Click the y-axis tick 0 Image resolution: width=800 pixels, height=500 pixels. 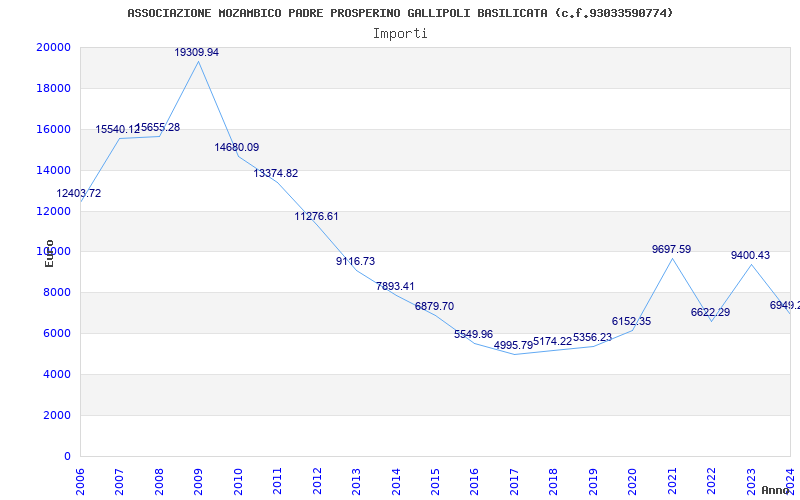point(67,456)
